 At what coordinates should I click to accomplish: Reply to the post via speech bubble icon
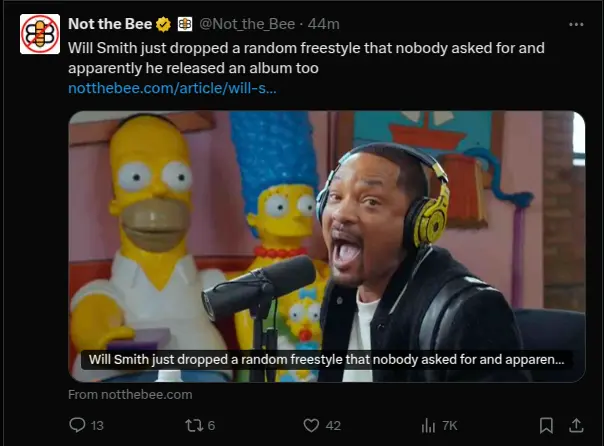(78, 425)
